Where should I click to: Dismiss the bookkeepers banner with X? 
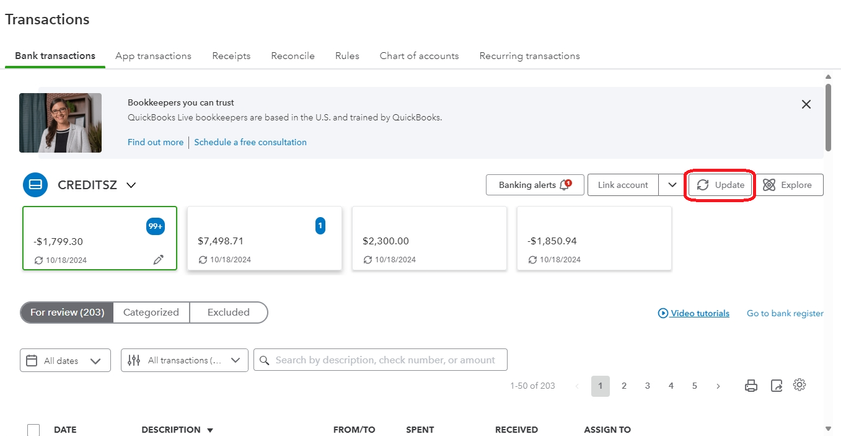pyautogui.click(x=806, y=104)
